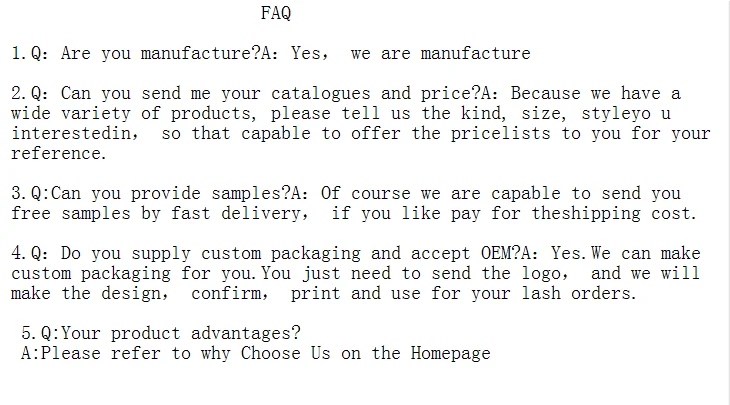Click the question "Your product advantages?"
Viewport: 730px width, 405px height.
tap(168, 333)
